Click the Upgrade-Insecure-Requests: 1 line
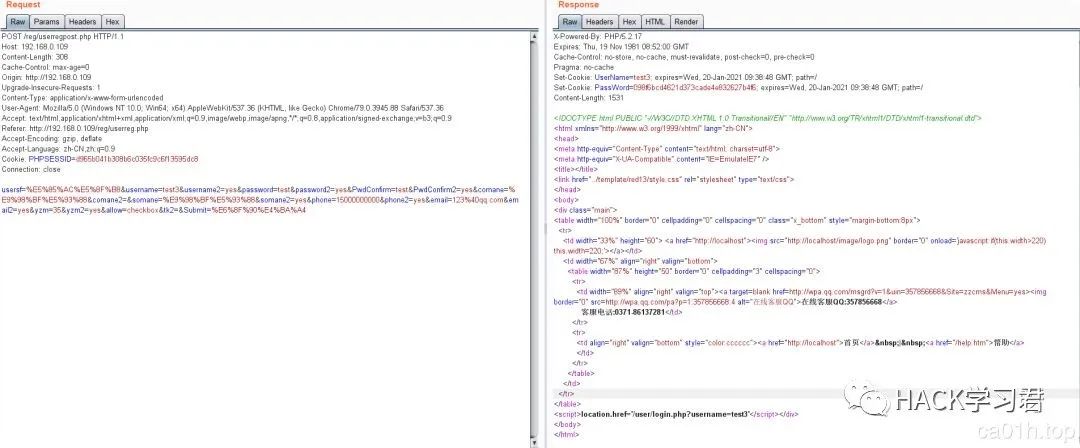This screenshot has height=448, width=1080. [51, 88]
